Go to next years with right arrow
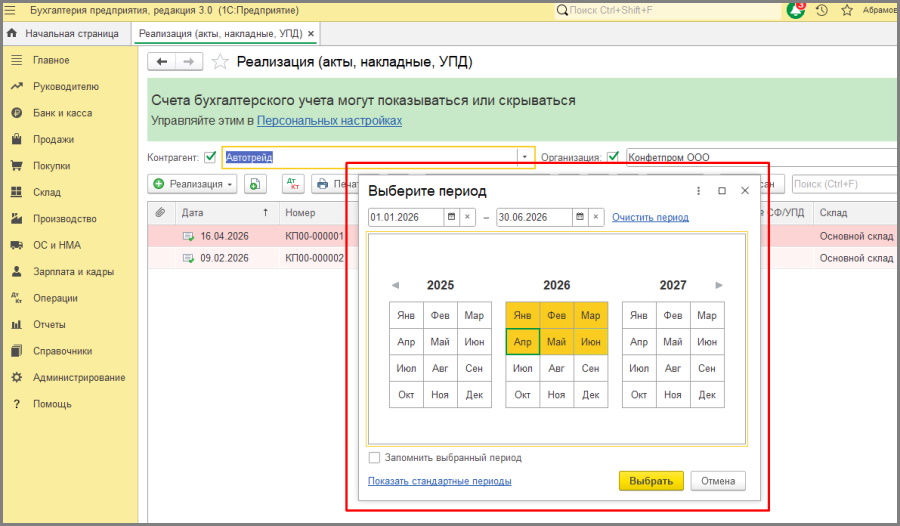Image resolution: width=900 pixels, height=526 pixels. coord(719,285)
